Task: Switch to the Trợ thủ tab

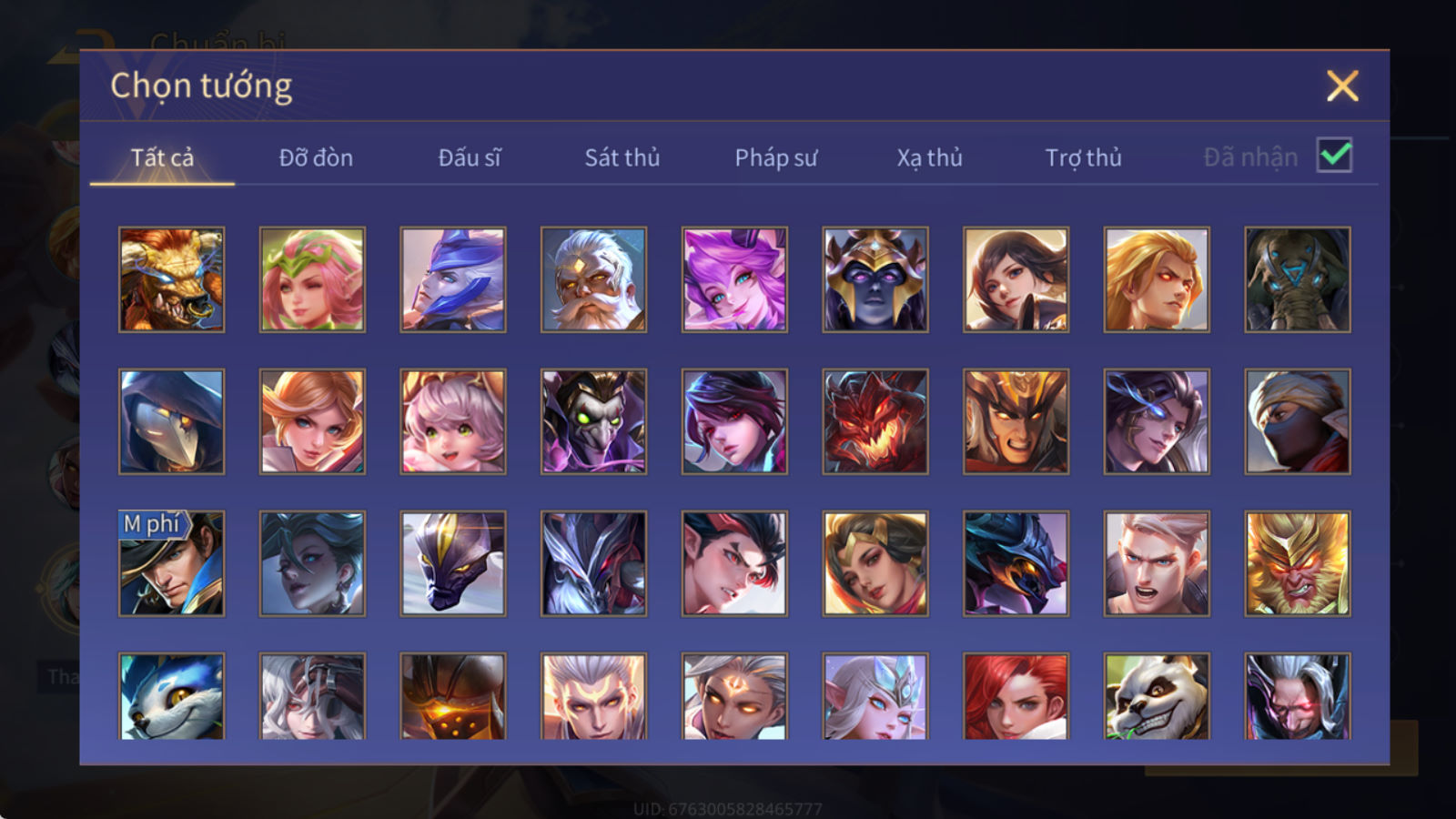Action: pyautogui.click(x=1083, y=157)
